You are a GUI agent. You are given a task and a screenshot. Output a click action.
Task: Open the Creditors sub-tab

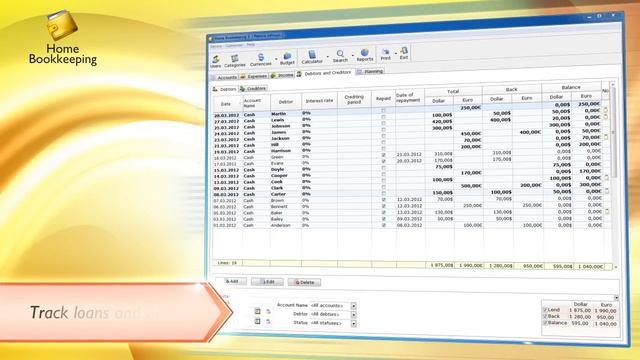[253, 88]
